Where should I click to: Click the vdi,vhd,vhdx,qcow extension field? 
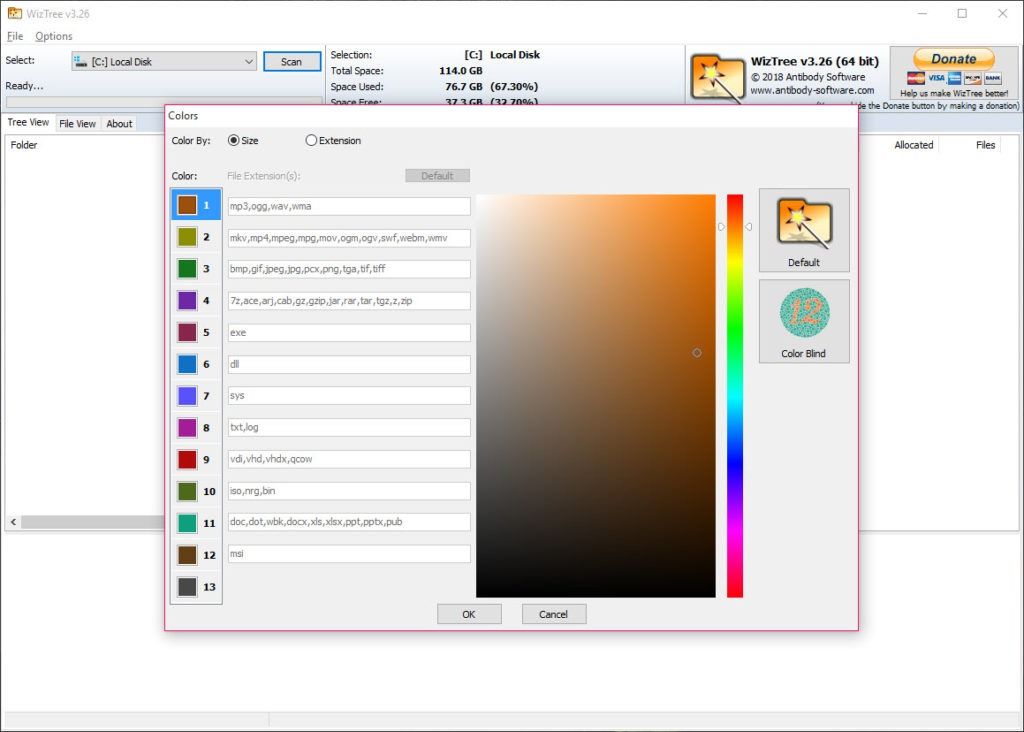pyautogui.click(x=349, y=459)
